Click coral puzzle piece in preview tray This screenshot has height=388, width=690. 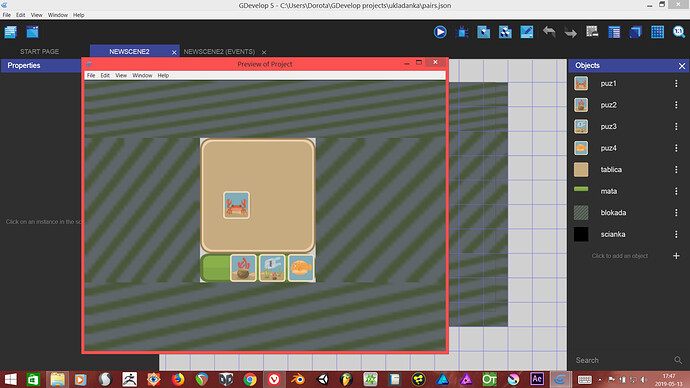[243, 267]
